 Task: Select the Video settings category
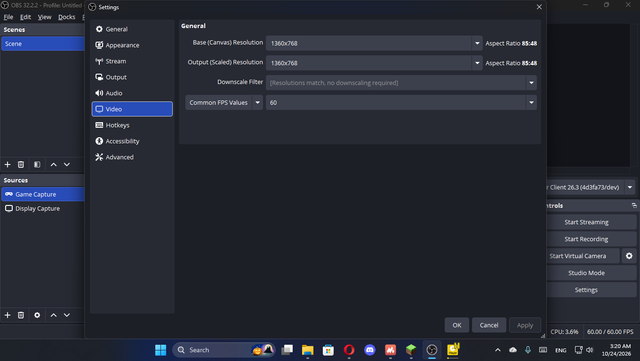132,109
